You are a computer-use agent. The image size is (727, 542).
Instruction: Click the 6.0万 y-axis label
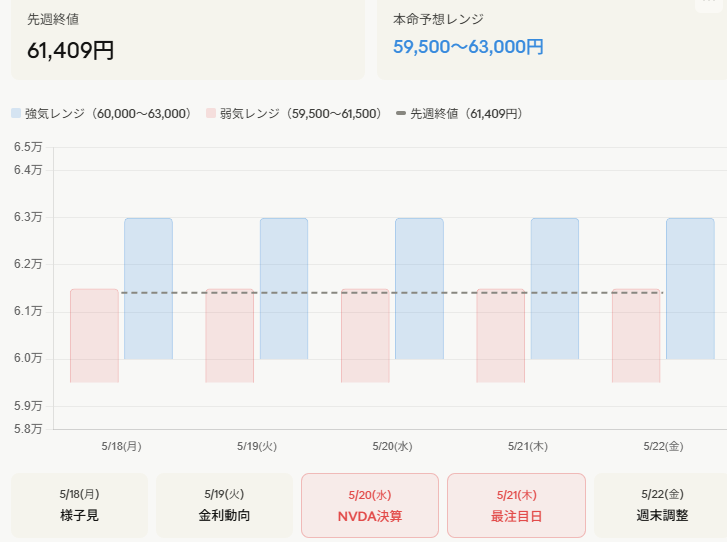[x=28, y=358]
